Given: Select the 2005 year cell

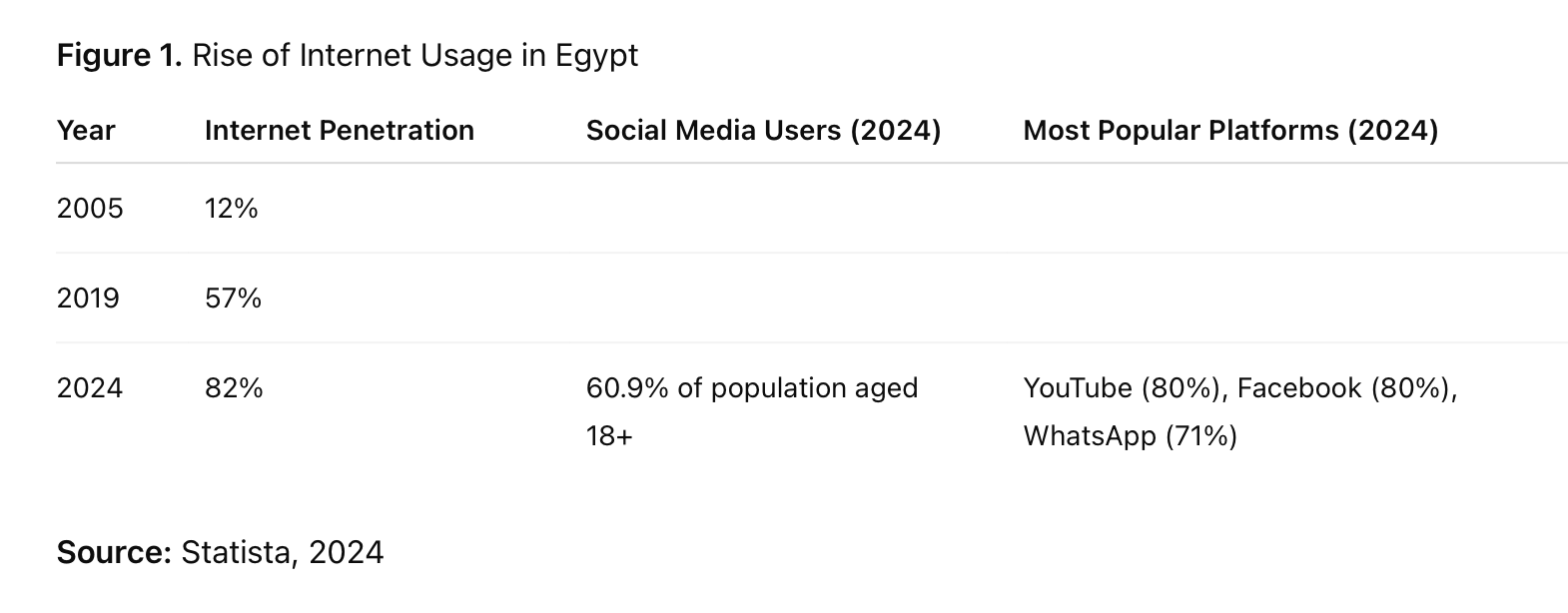Looking at the screenshot, I should point(90,208).
